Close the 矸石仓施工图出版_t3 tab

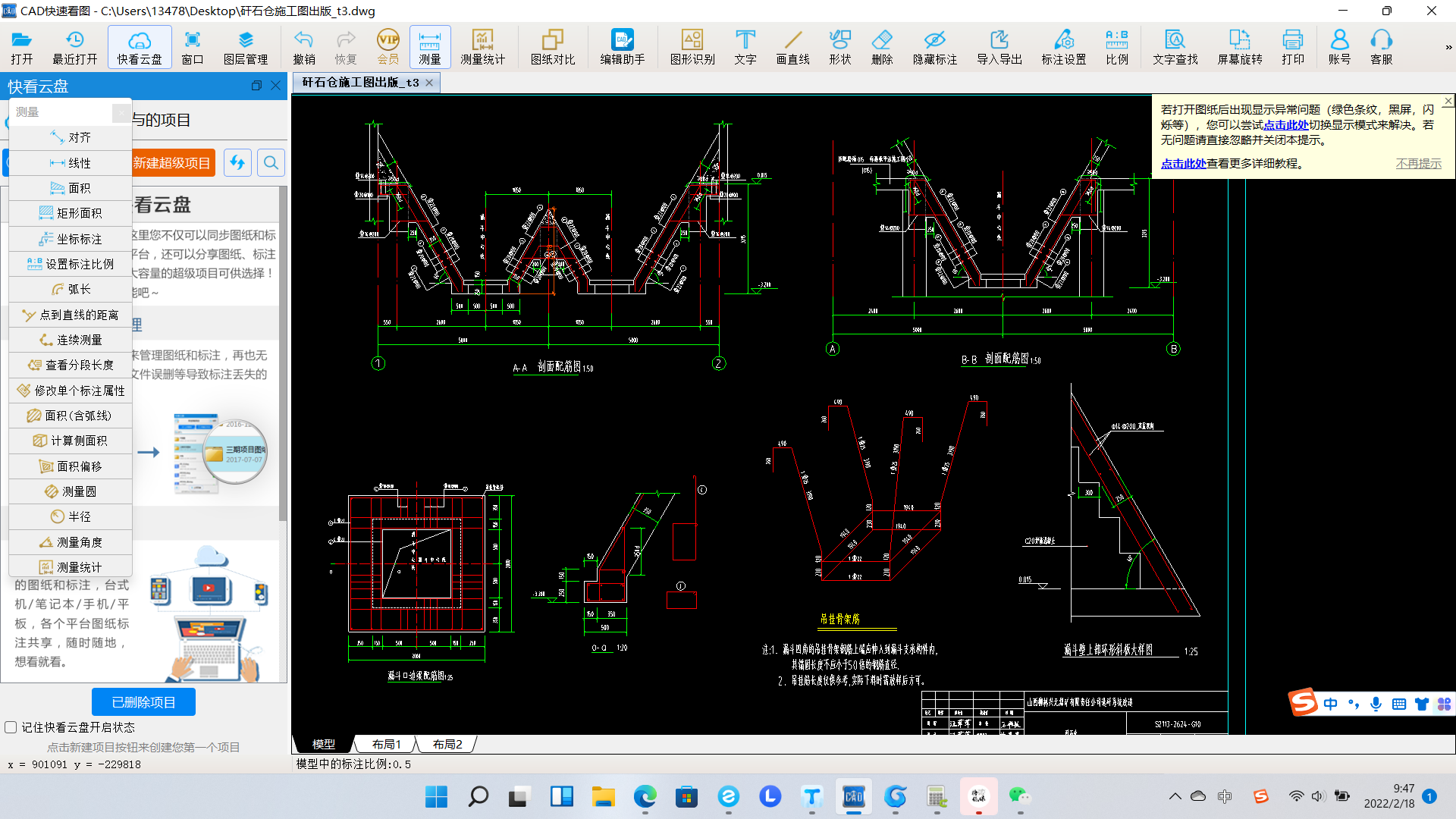tap(429, 83)
